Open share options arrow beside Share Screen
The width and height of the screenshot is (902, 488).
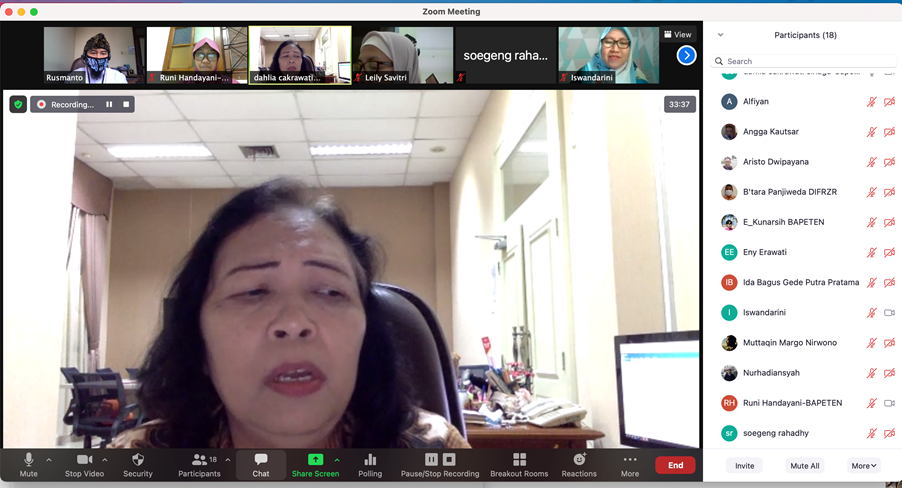click(x=337, y=460)
